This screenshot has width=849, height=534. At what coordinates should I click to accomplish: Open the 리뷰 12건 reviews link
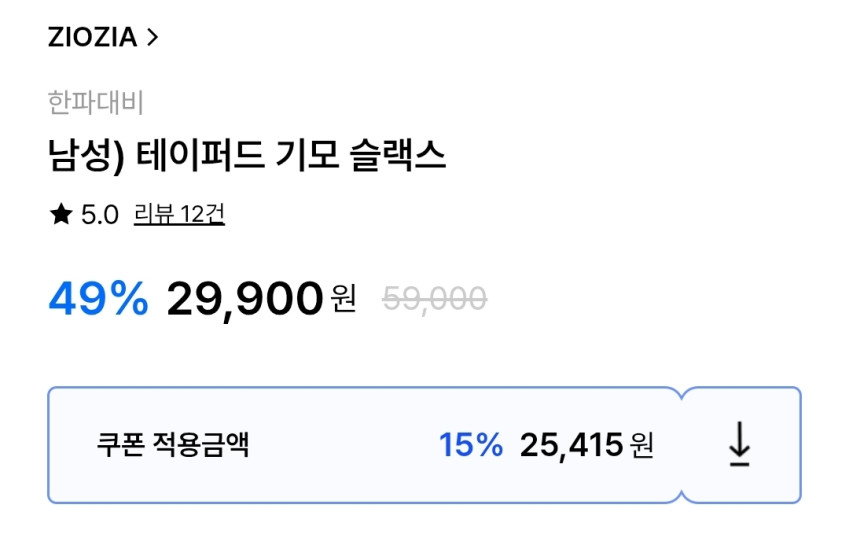(x=178, y=215)
